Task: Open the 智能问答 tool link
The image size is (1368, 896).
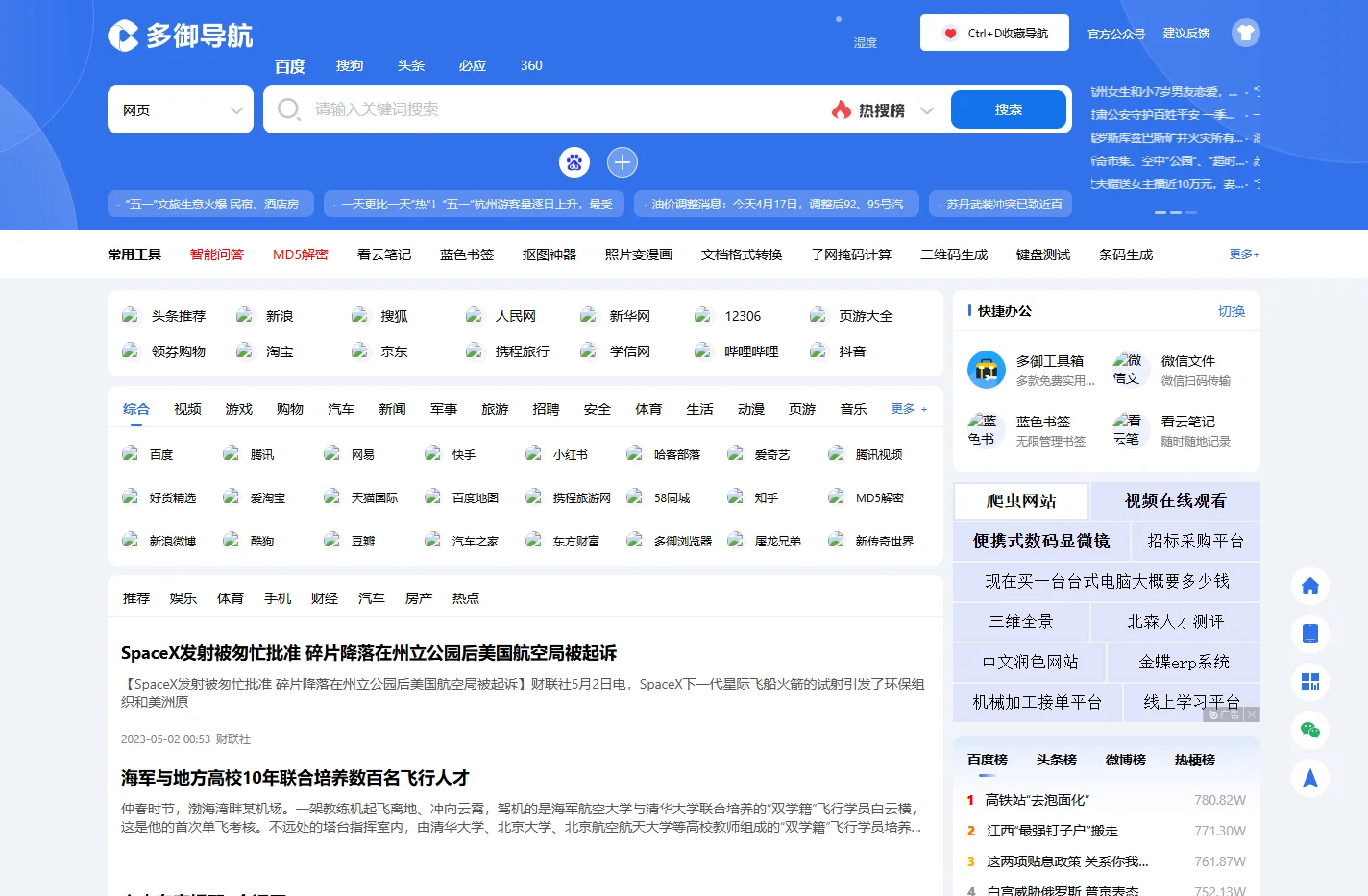Action: coord(217,254)
